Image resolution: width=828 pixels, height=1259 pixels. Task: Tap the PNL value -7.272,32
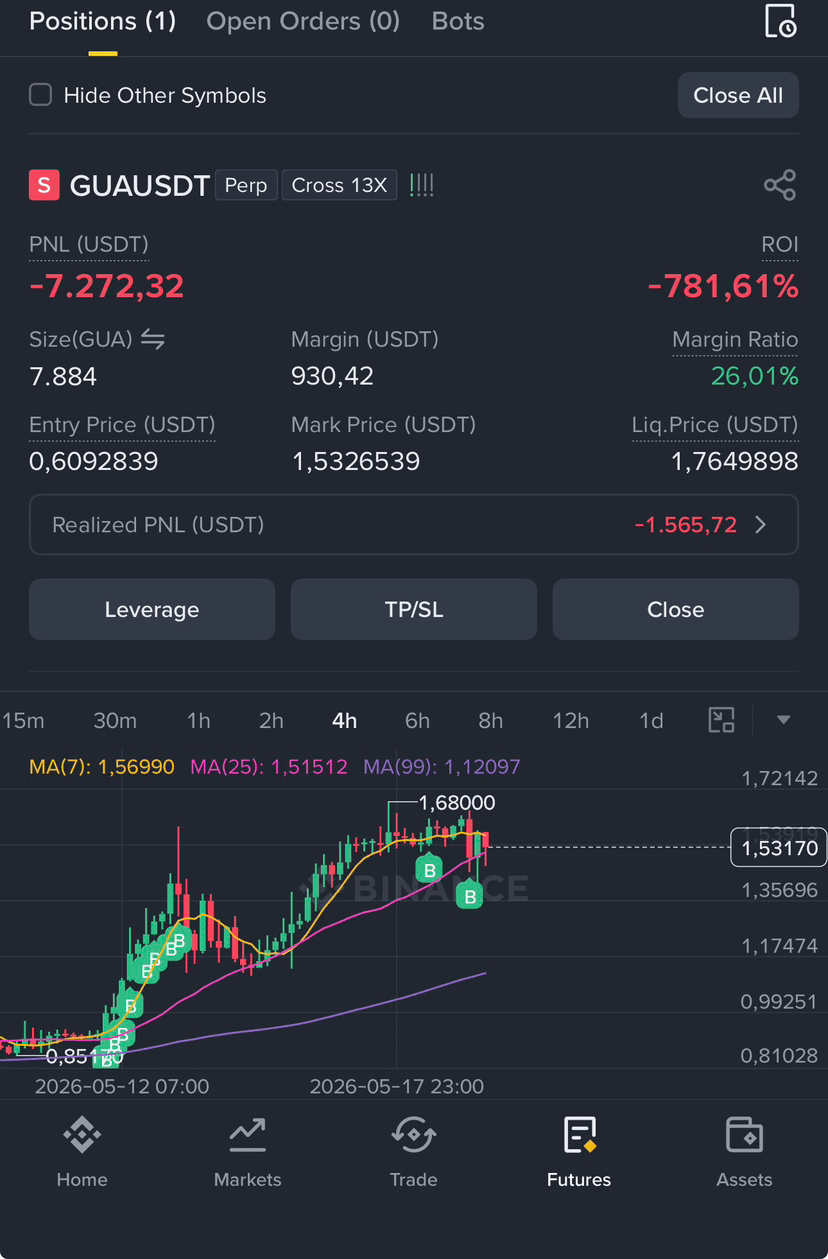tap(107, 287)
